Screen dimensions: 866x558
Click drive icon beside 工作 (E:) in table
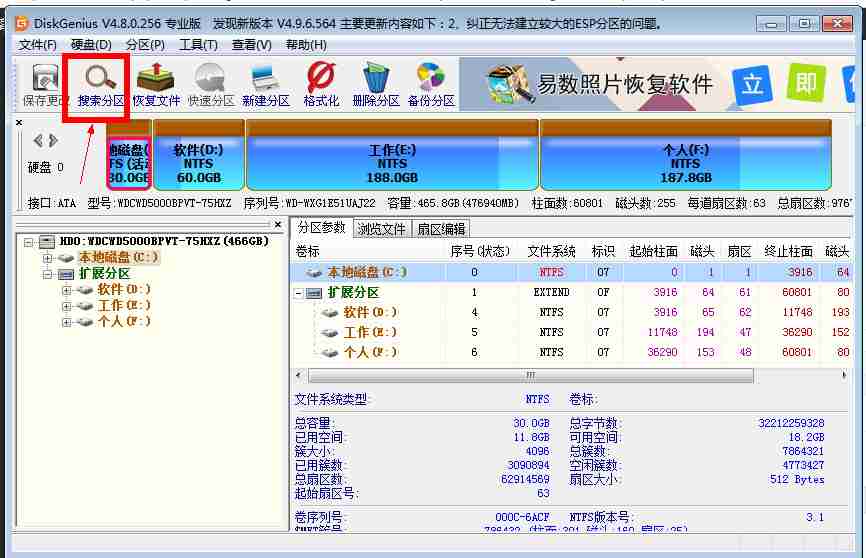(330, 333)
